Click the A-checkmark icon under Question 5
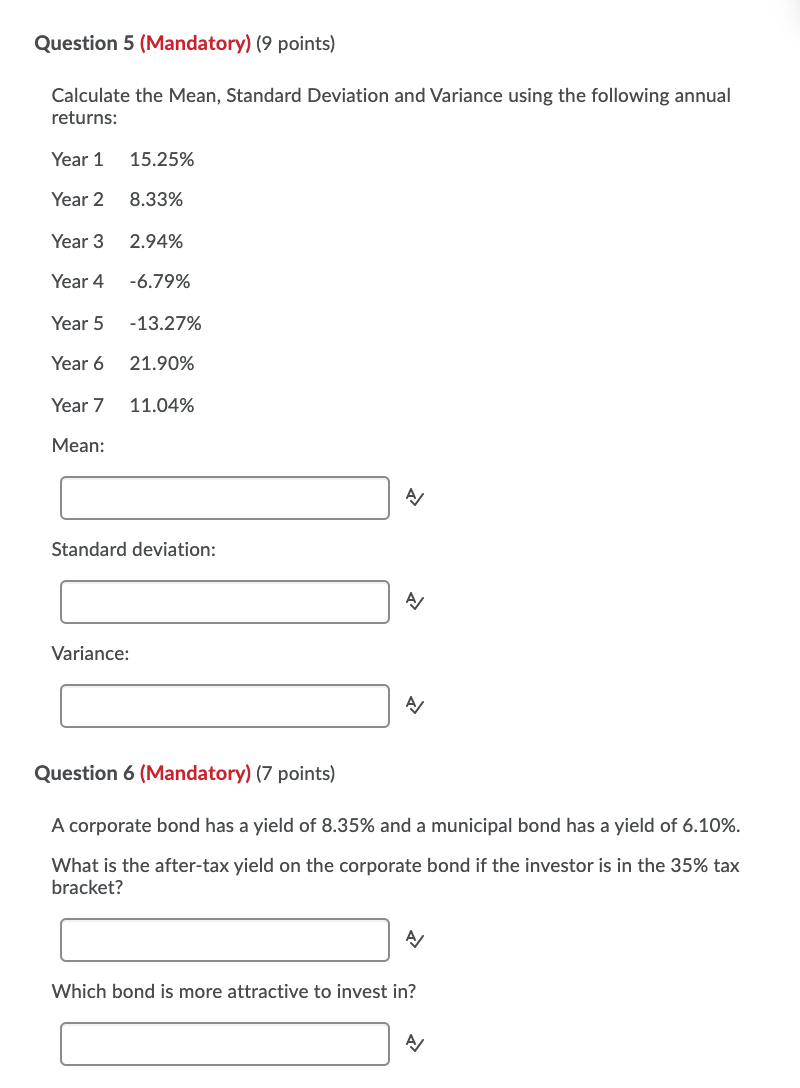The width and height of the screenshot is (800, 1088). [412, 497]
